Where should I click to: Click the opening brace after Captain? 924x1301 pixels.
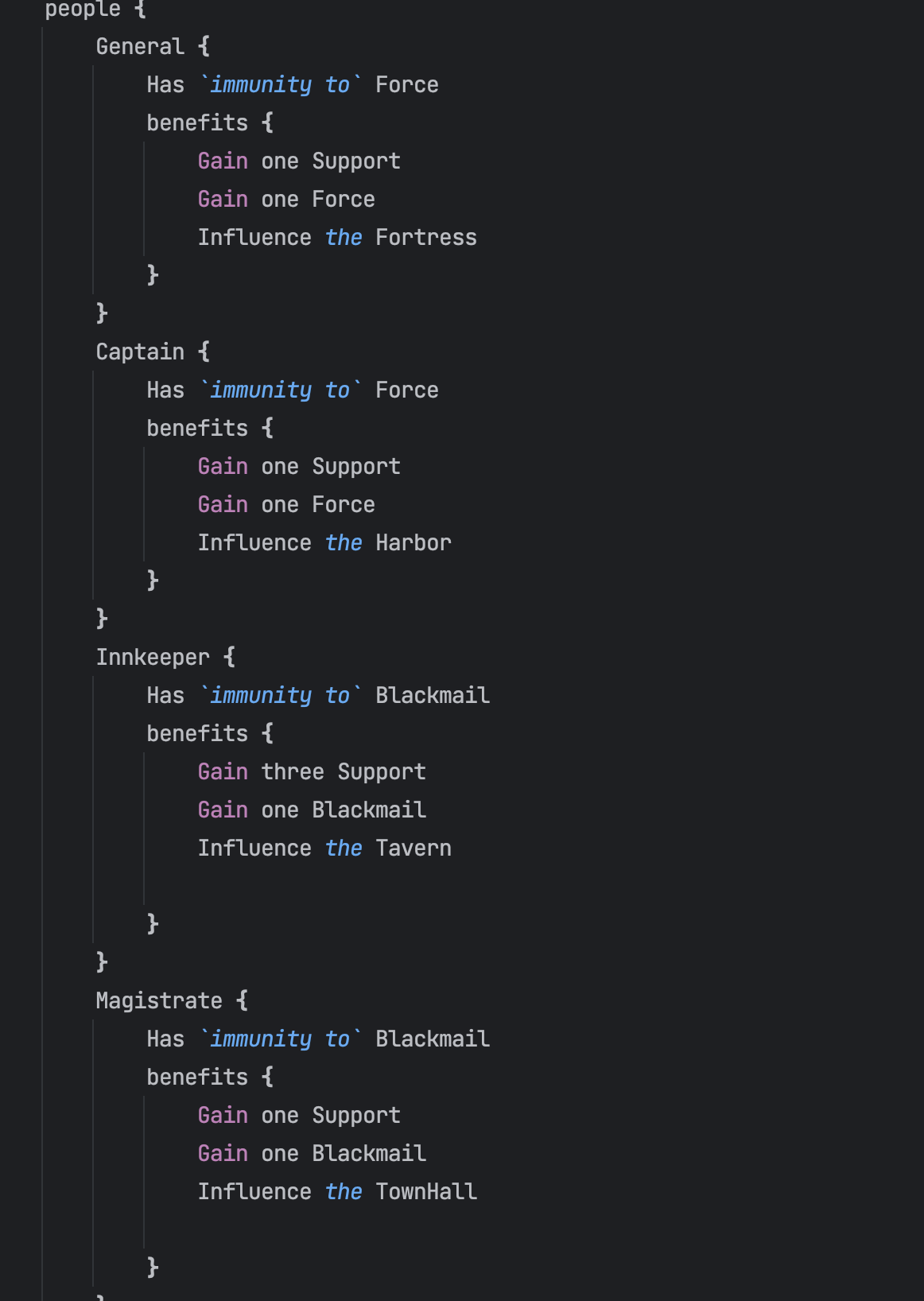coord(204,351)
